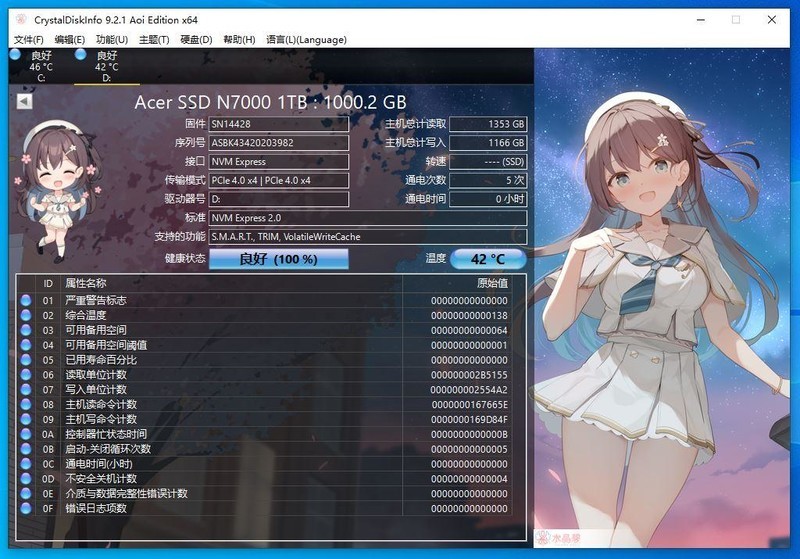Viewport: 800px width, 559px height.
Task: Click the serial number field ASBK43420203982
Action: [279, 143]
